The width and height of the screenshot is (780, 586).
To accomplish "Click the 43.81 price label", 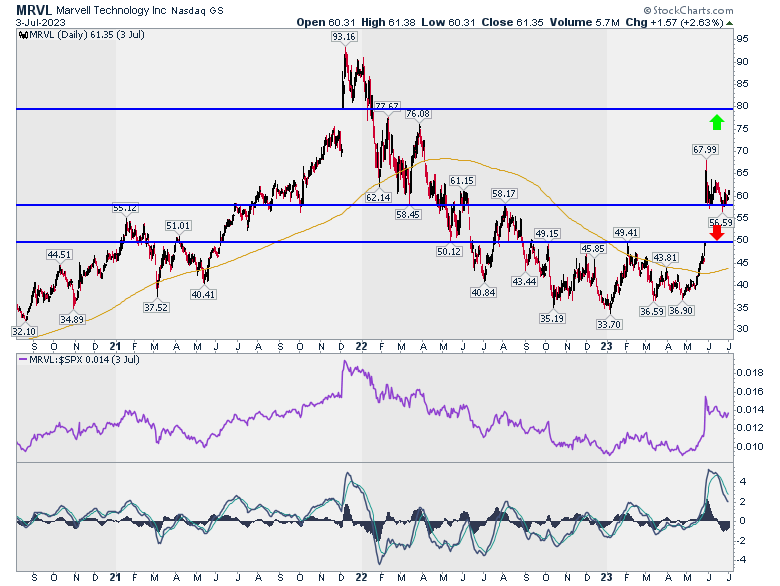I will coord(665,257).
